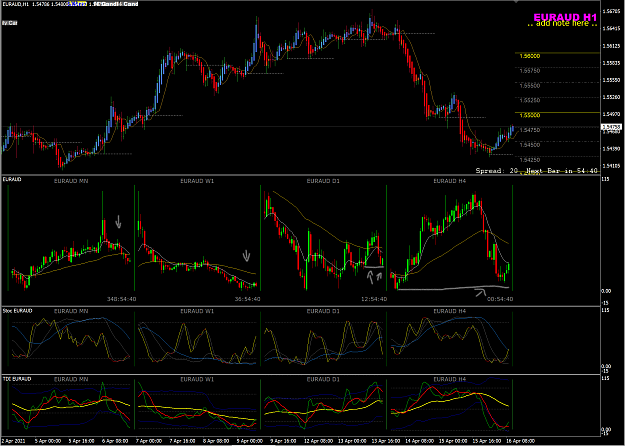Select the yellow 1.56000 level label

pos(530,56)
